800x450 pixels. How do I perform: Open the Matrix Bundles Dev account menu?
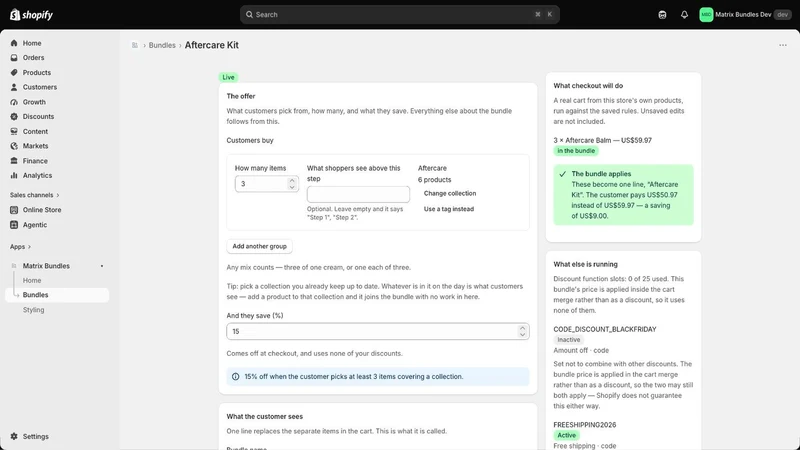pyautogui.click(x=745, y=15)
